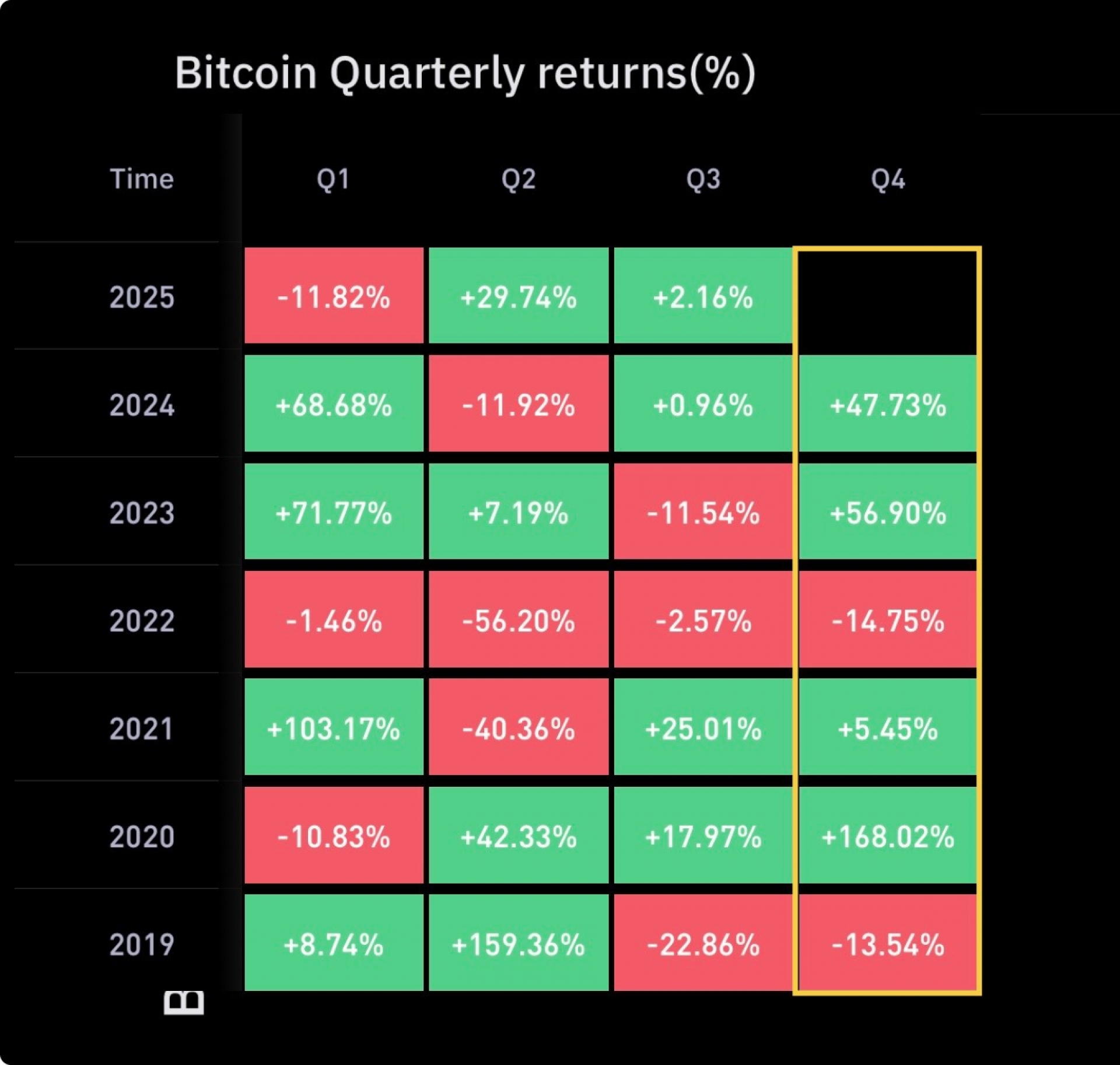Select the 2025 row label
This screenshot has width=1120, height=1065.
click(x=142, y=297)
